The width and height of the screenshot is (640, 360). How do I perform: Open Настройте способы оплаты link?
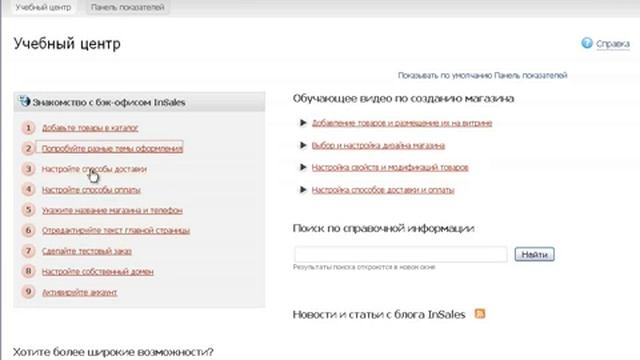click(x=91, y=190)
